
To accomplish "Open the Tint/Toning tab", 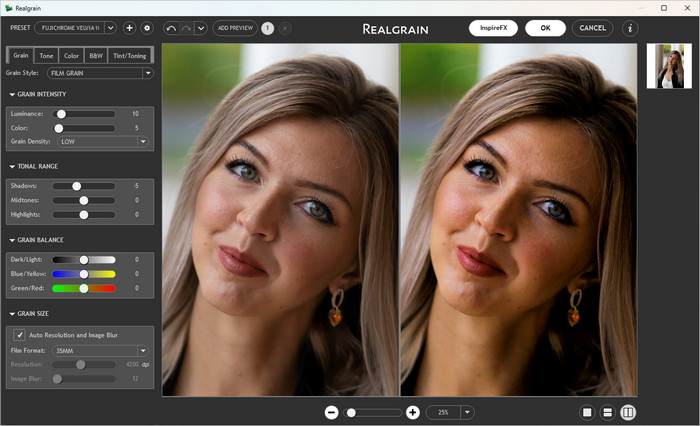I will coord(130,56).
